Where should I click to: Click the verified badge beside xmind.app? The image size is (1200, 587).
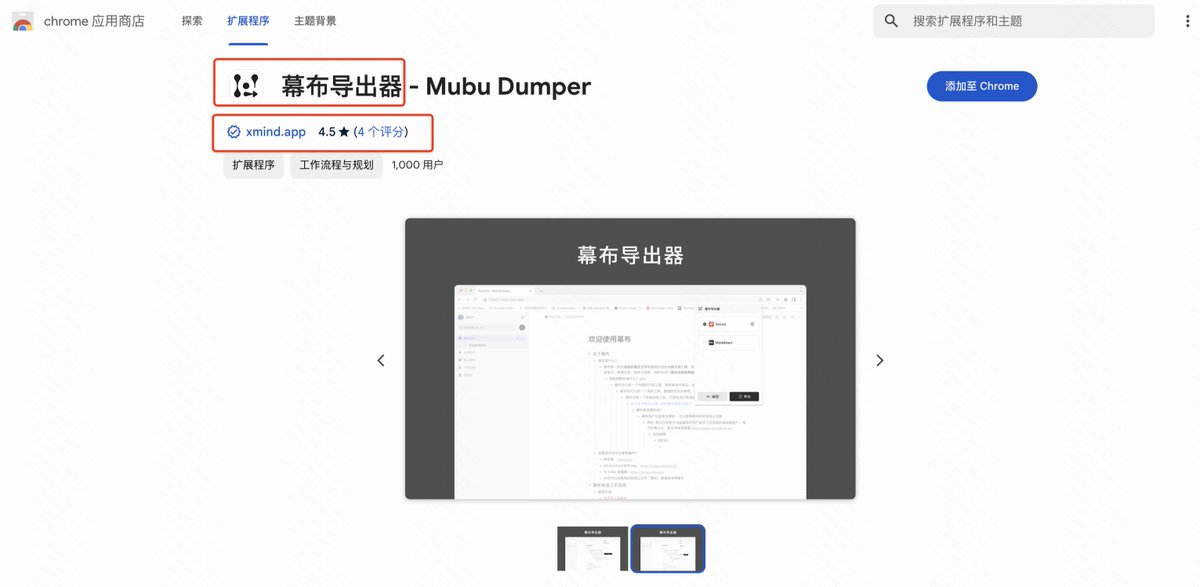233,132
